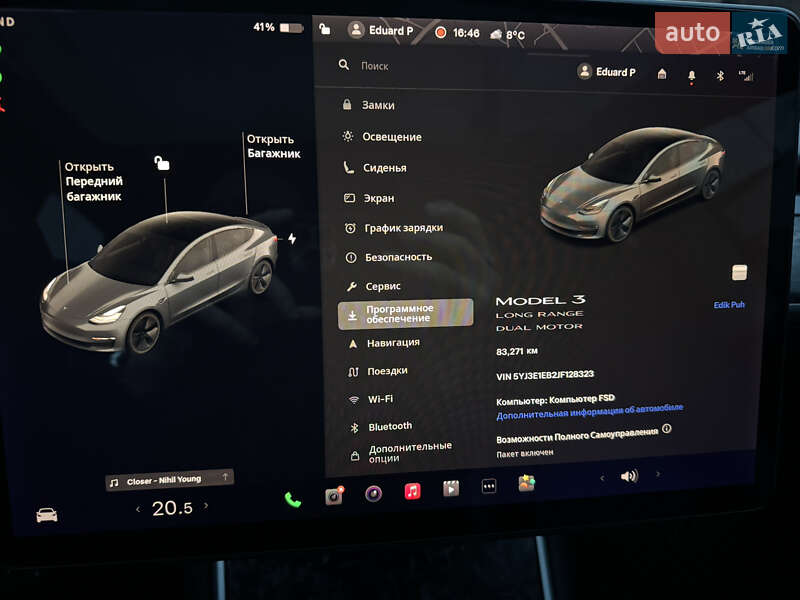Open the Поездки trips menu
This screenshot has width=800, height=600.
pyautogui.click(x=378, y=371)
